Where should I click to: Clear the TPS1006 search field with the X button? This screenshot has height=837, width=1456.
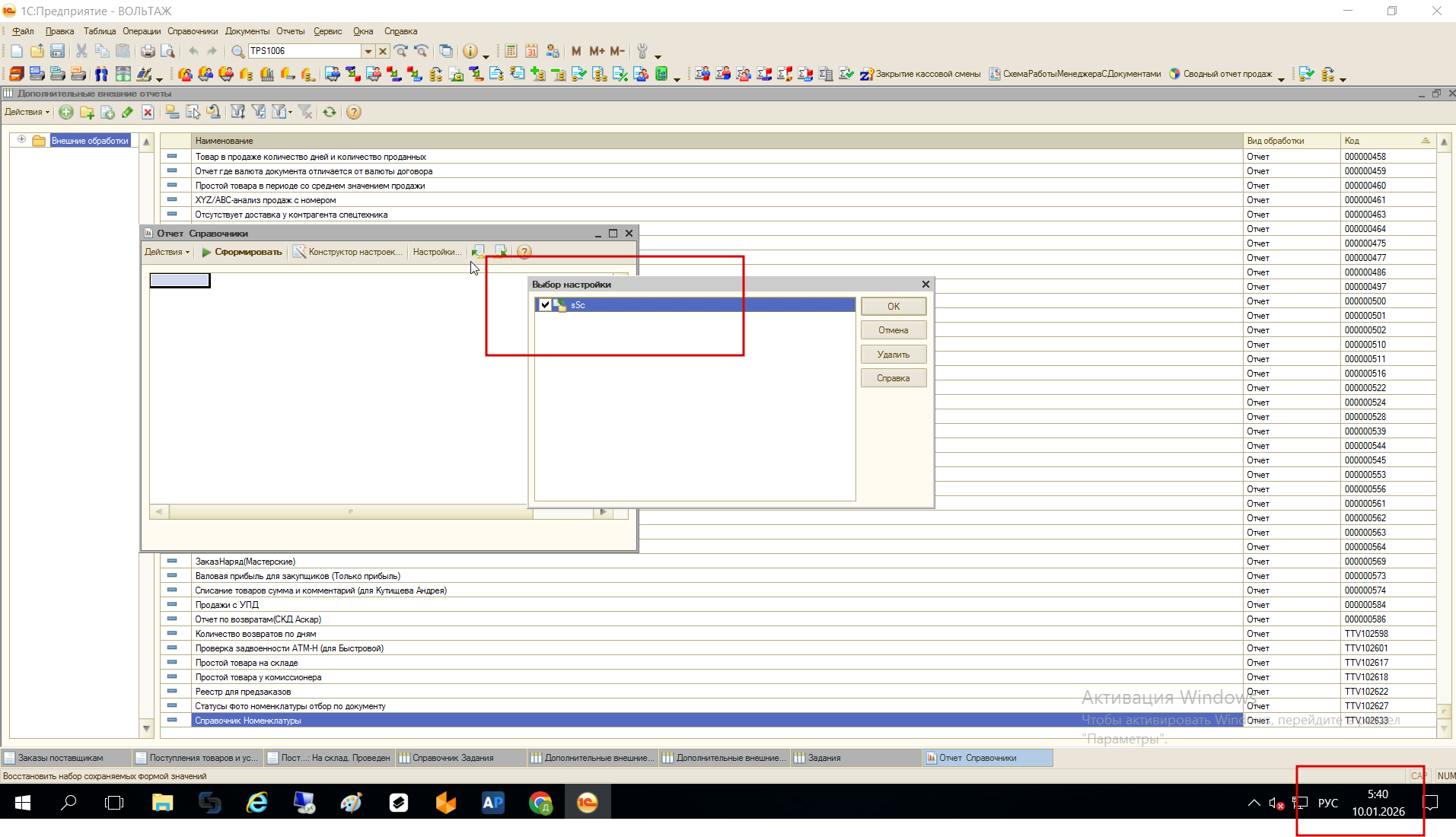(383, 51)
